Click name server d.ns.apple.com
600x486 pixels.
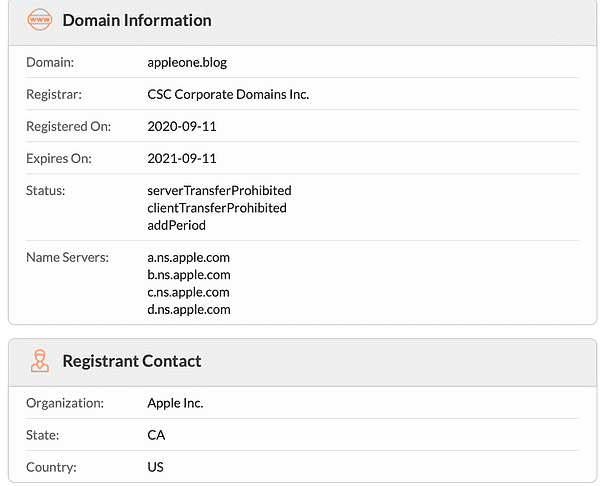pyautogui.click(x=189, y=310)
